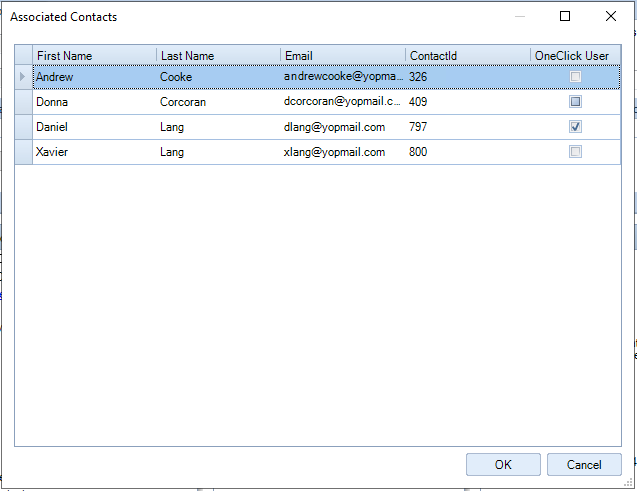Toggle OneClick User checkbox for Donna Corcoran
Screen dimensions: 637x491
pos(575,102)
